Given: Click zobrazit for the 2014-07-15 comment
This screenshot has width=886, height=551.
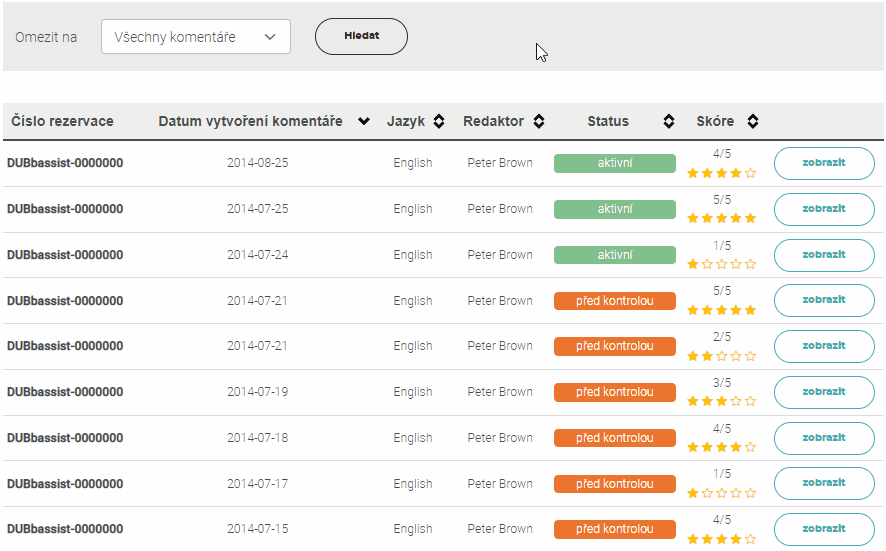Looking at the screenshot, I should pyautogui.click(x=824, y=529).
